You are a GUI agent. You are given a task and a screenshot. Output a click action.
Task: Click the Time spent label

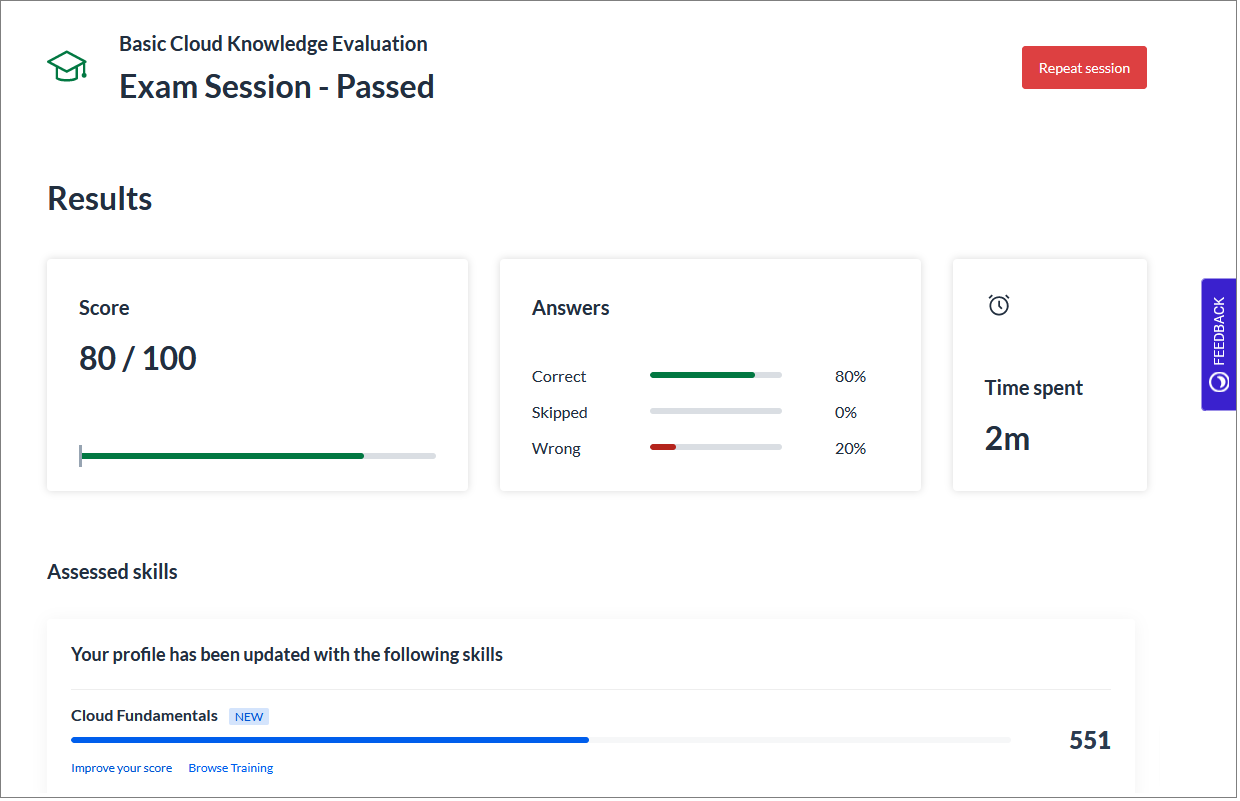tap(1034, 388)
